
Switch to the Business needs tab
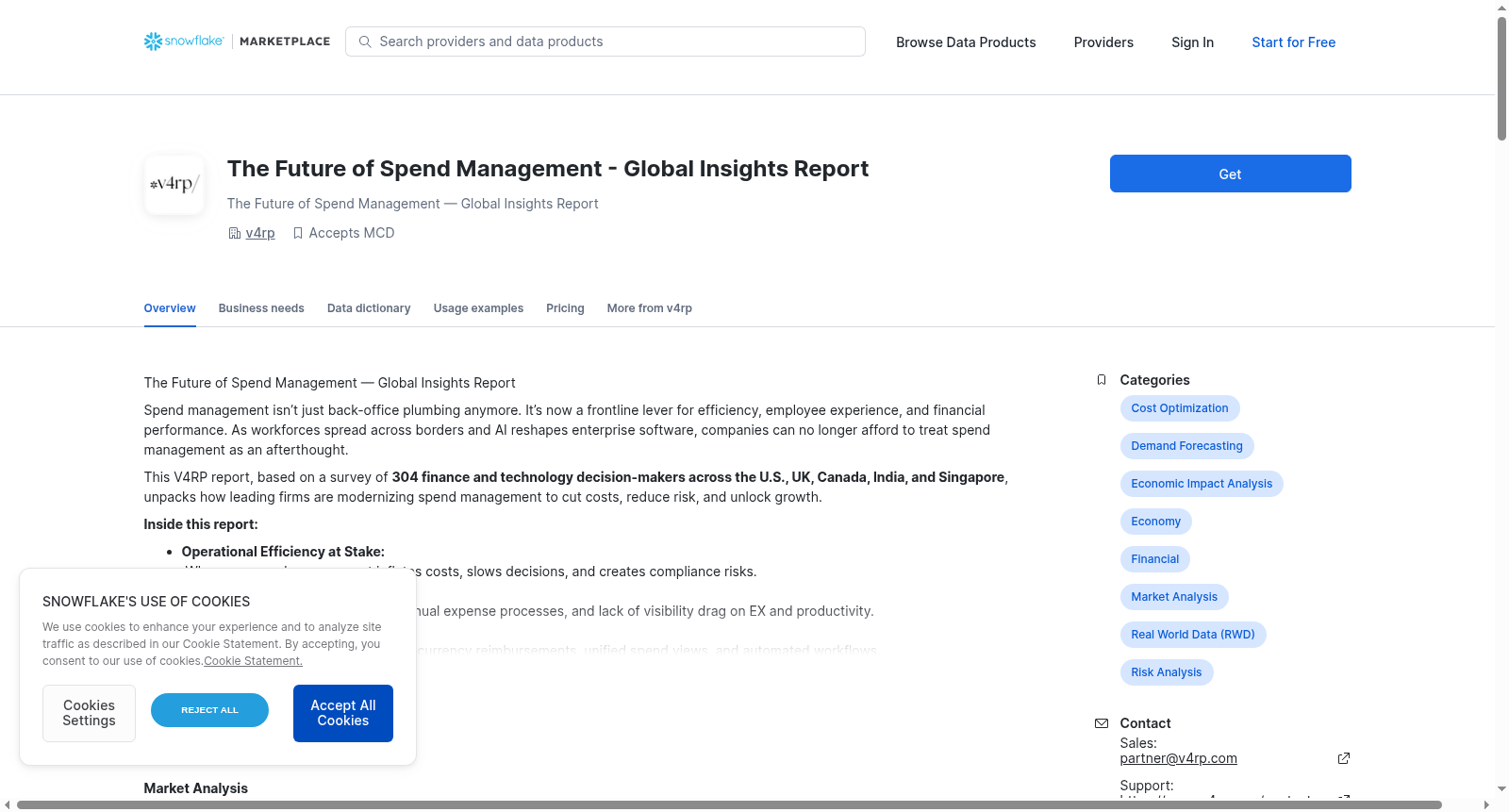click(261, 308)
